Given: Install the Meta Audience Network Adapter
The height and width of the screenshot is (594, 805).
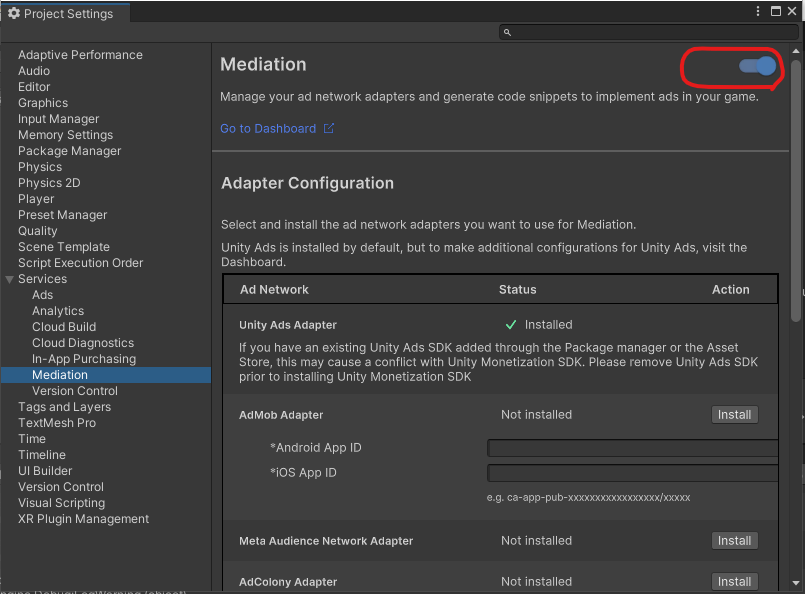Looking at the screenshot, I should click(734, 541).
